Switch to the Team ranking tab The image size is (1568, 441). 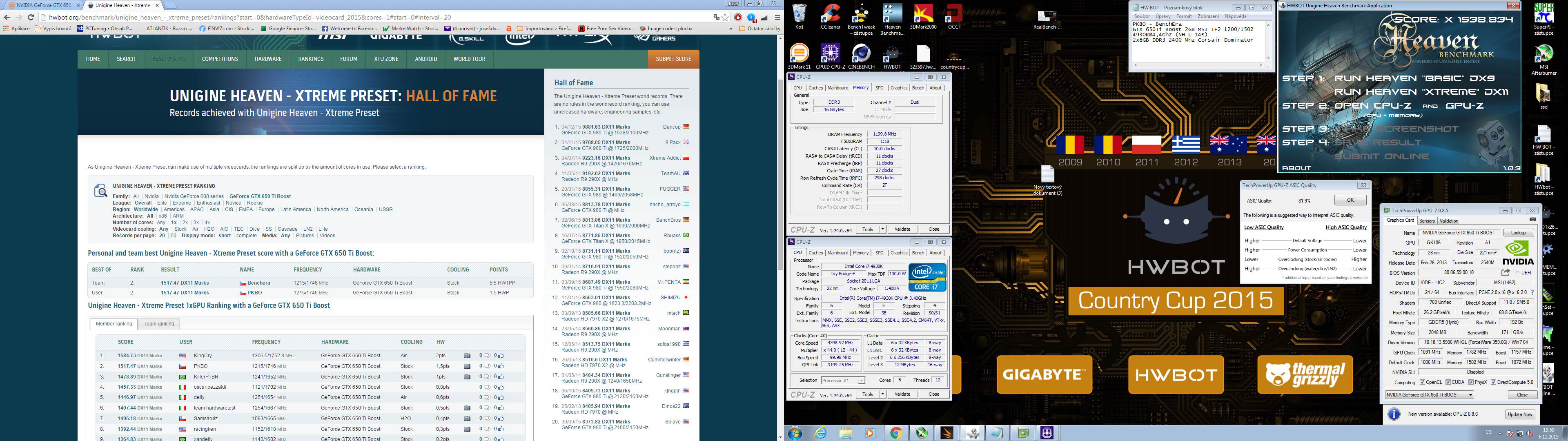pyautogui.click(x=159, y=324)
